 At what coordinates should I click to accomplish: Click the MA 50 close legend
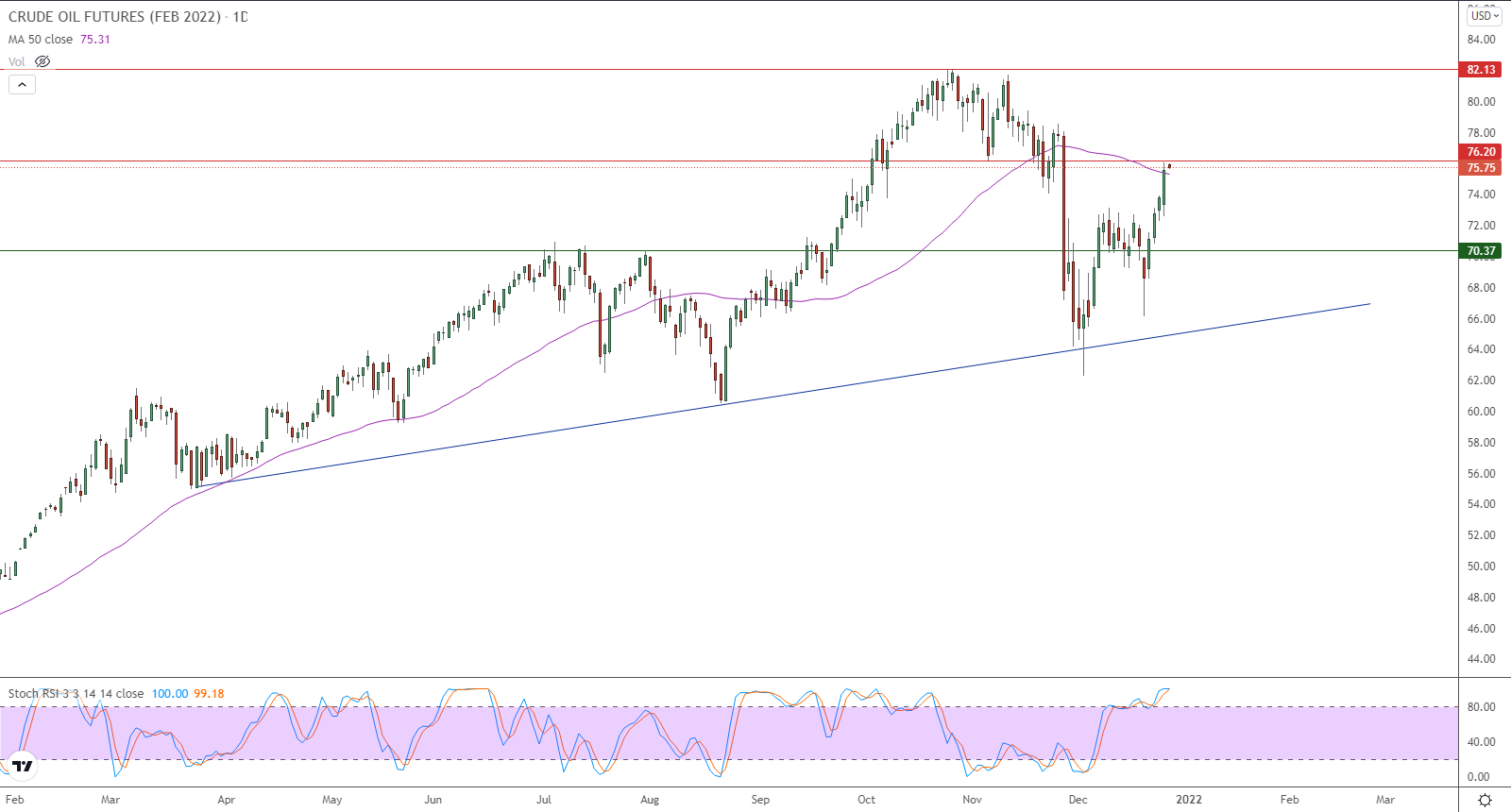pyautogui.click(x=41, y=40)
